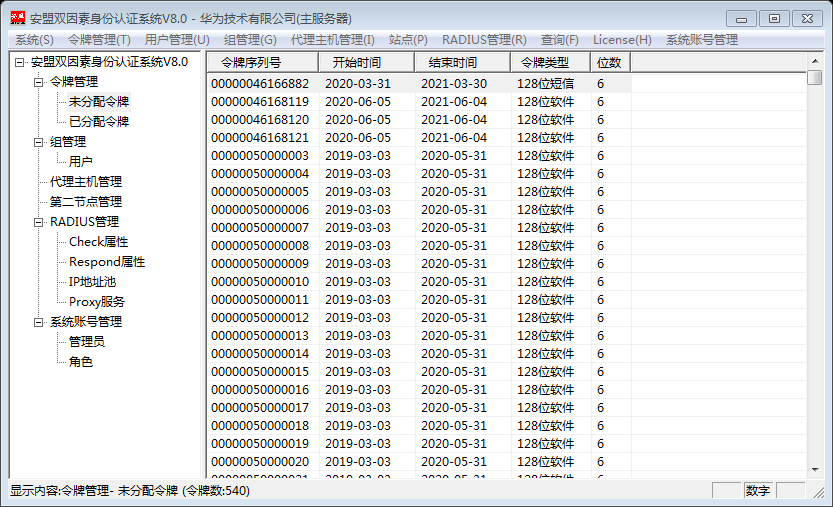The height and width of the screenshot is (507, 833).
Task: Select token row 00000050000004
Action: click(x=419, y=174)
